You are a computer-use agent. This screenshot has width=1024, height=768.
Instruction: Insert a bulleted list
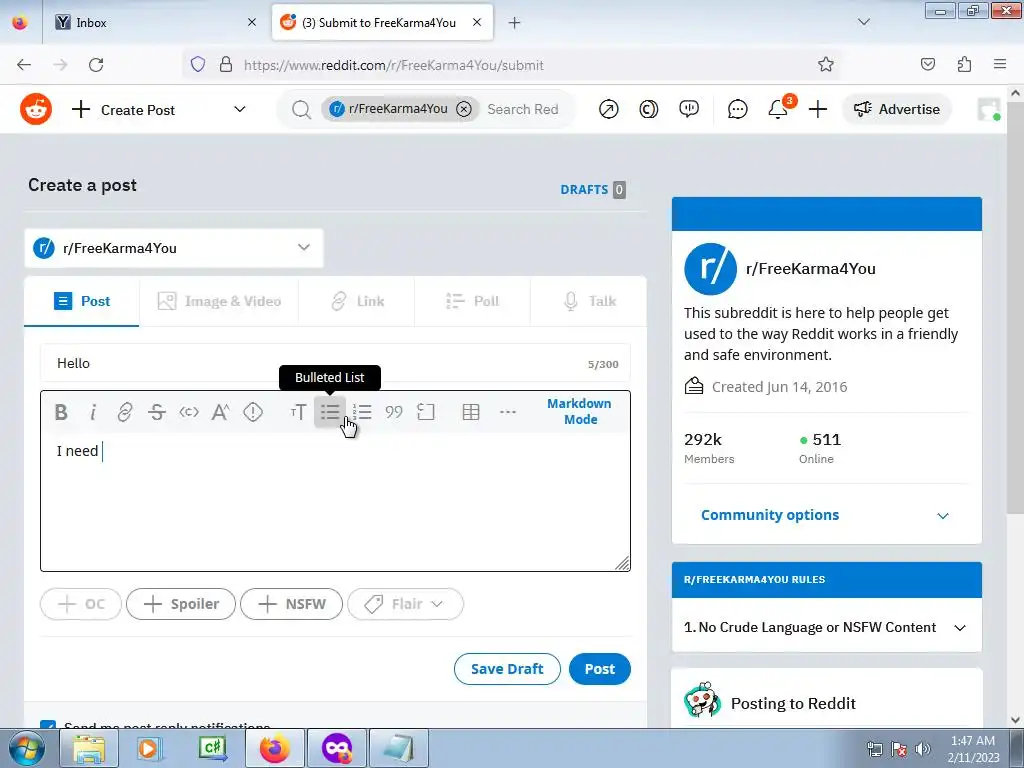coord(330,412)
